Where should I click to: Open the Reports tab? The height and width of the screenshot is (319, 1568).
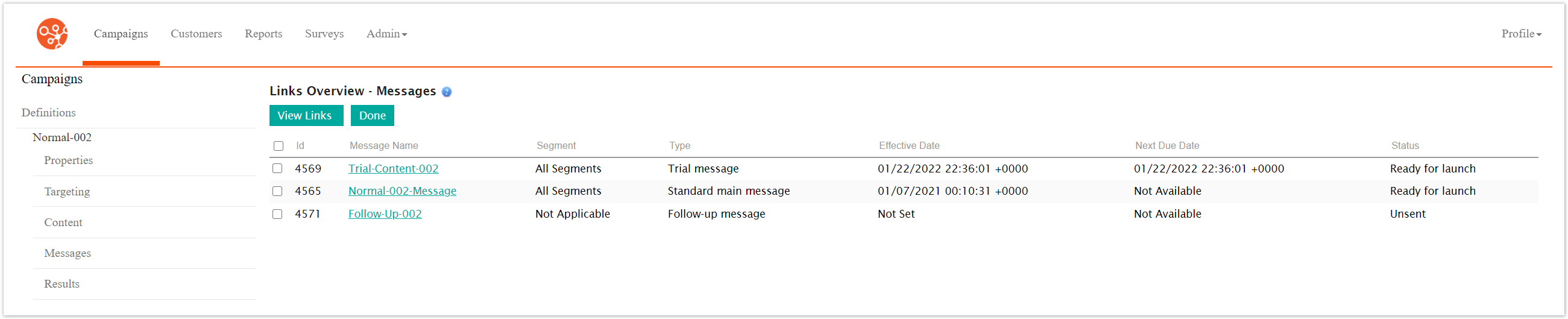263,34
